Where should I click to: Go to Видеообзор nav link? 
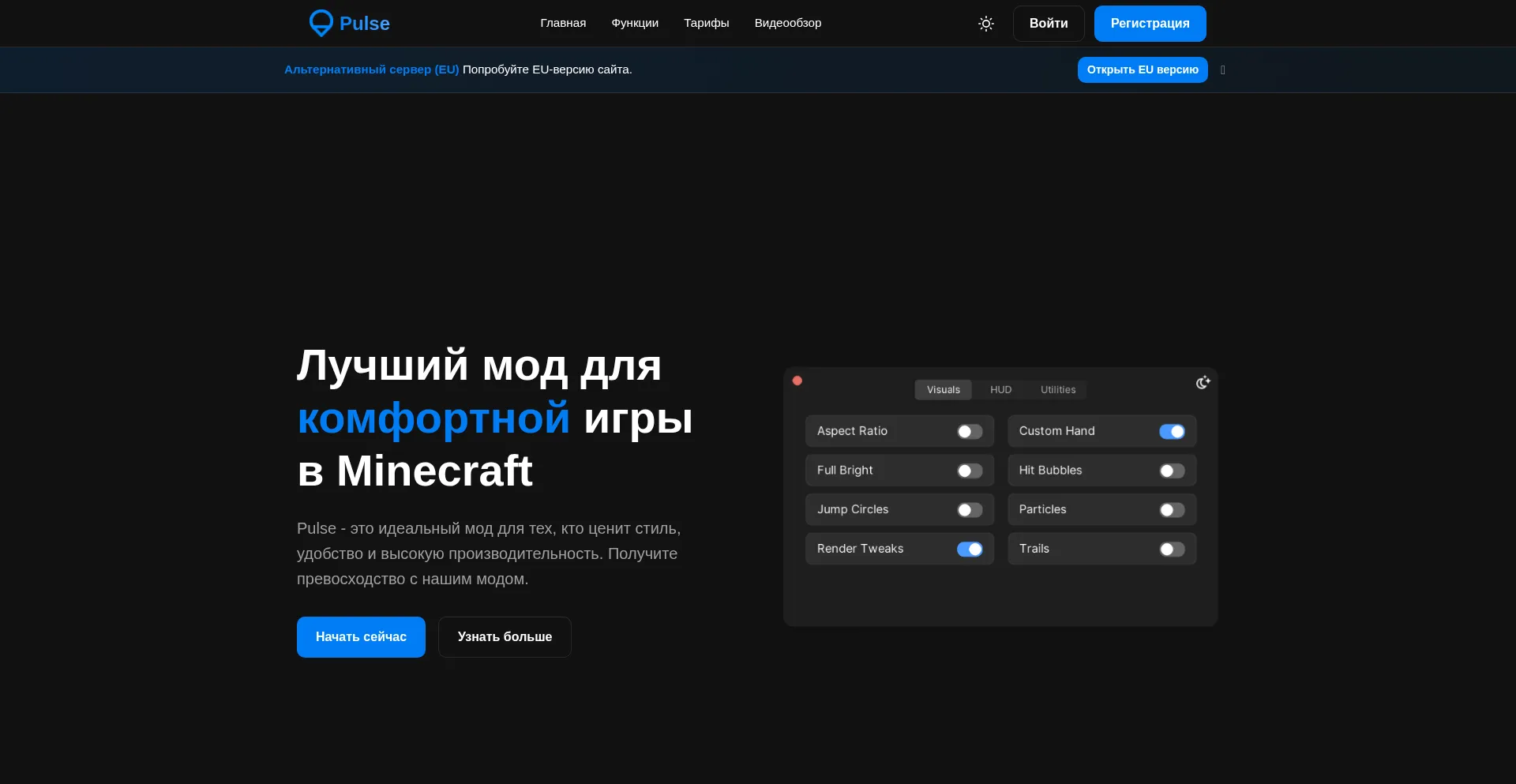787,23
